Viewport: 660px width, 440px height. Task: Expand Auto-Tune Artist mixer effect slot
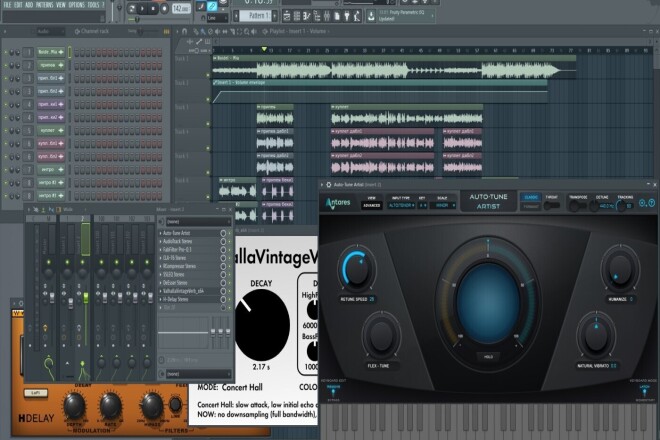click(161, 233)
